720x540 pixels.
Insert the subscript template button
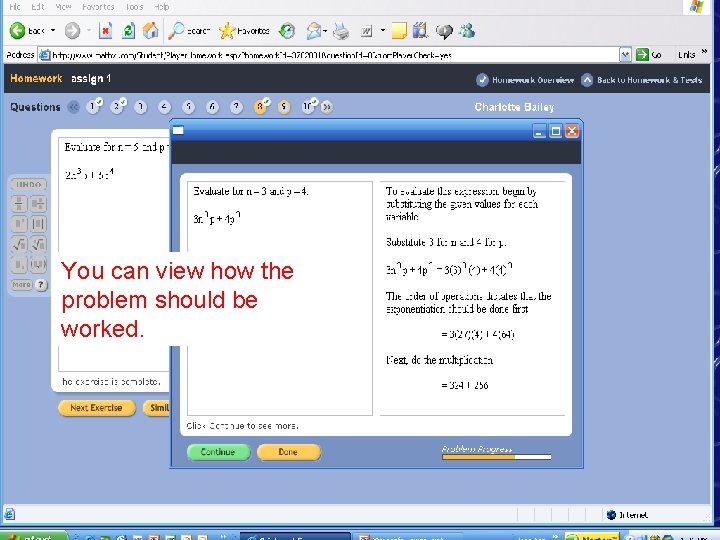pyautogui.click(x=19, y=264)
